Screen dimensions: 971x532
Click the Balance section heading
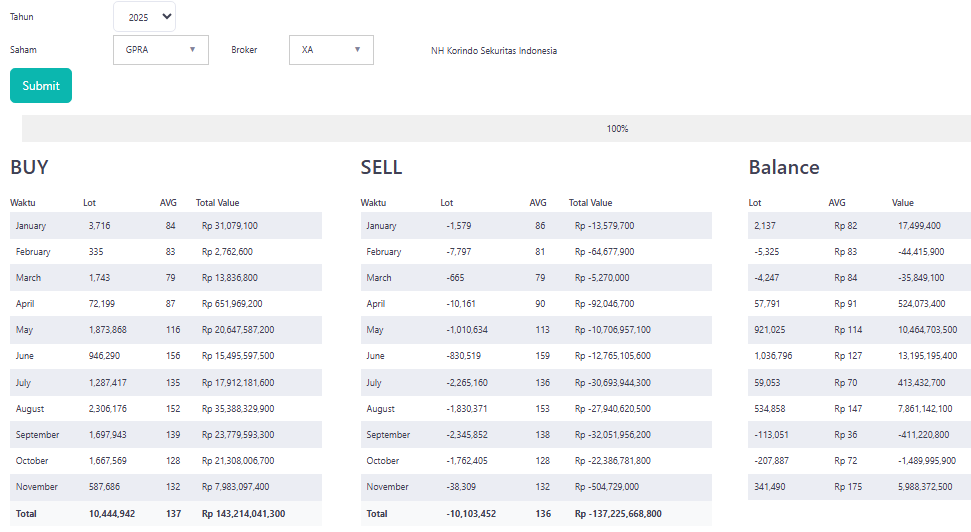[784, 168]
